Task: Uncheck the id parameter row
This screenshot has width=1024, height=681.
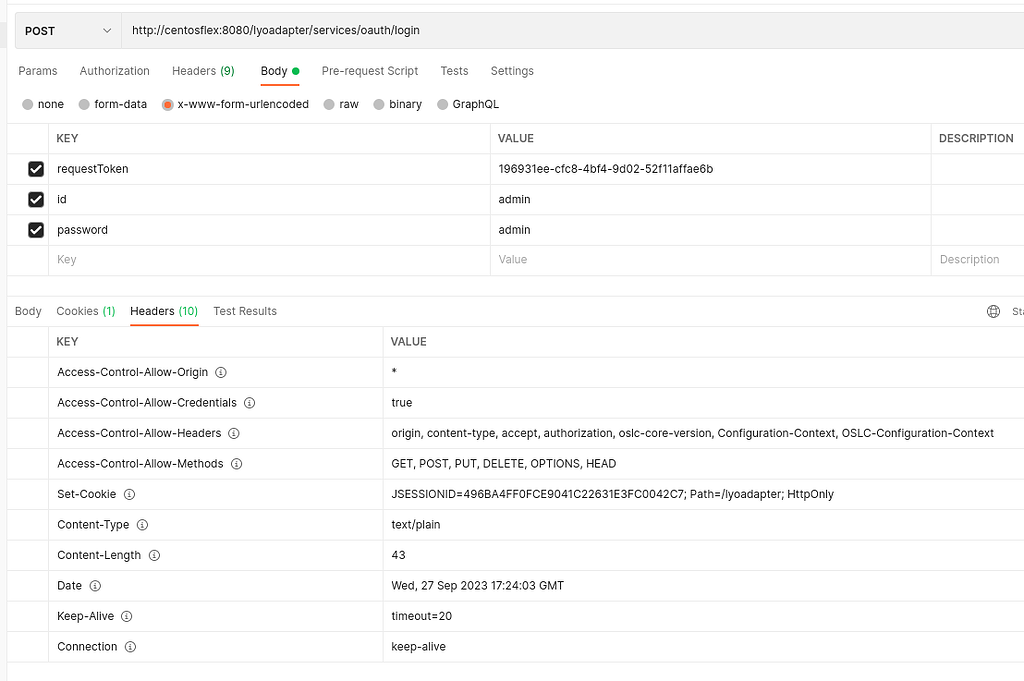Action: click(x=36, y=199)
